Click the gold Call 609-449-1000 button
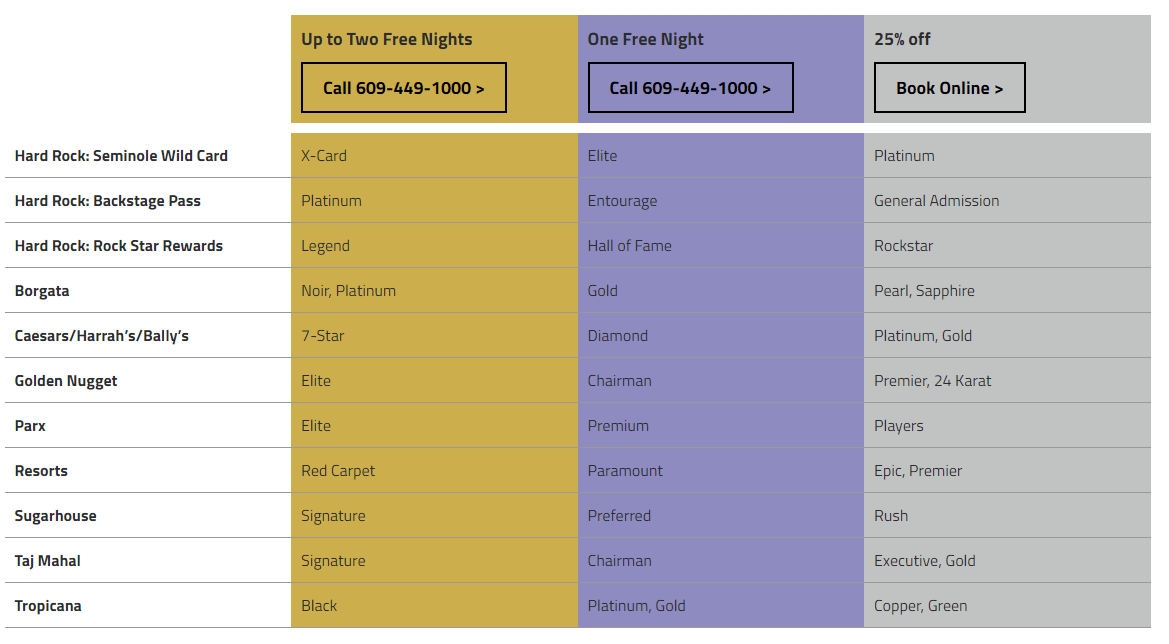Screen dimensions: 1169x644 tap(404, 88)
